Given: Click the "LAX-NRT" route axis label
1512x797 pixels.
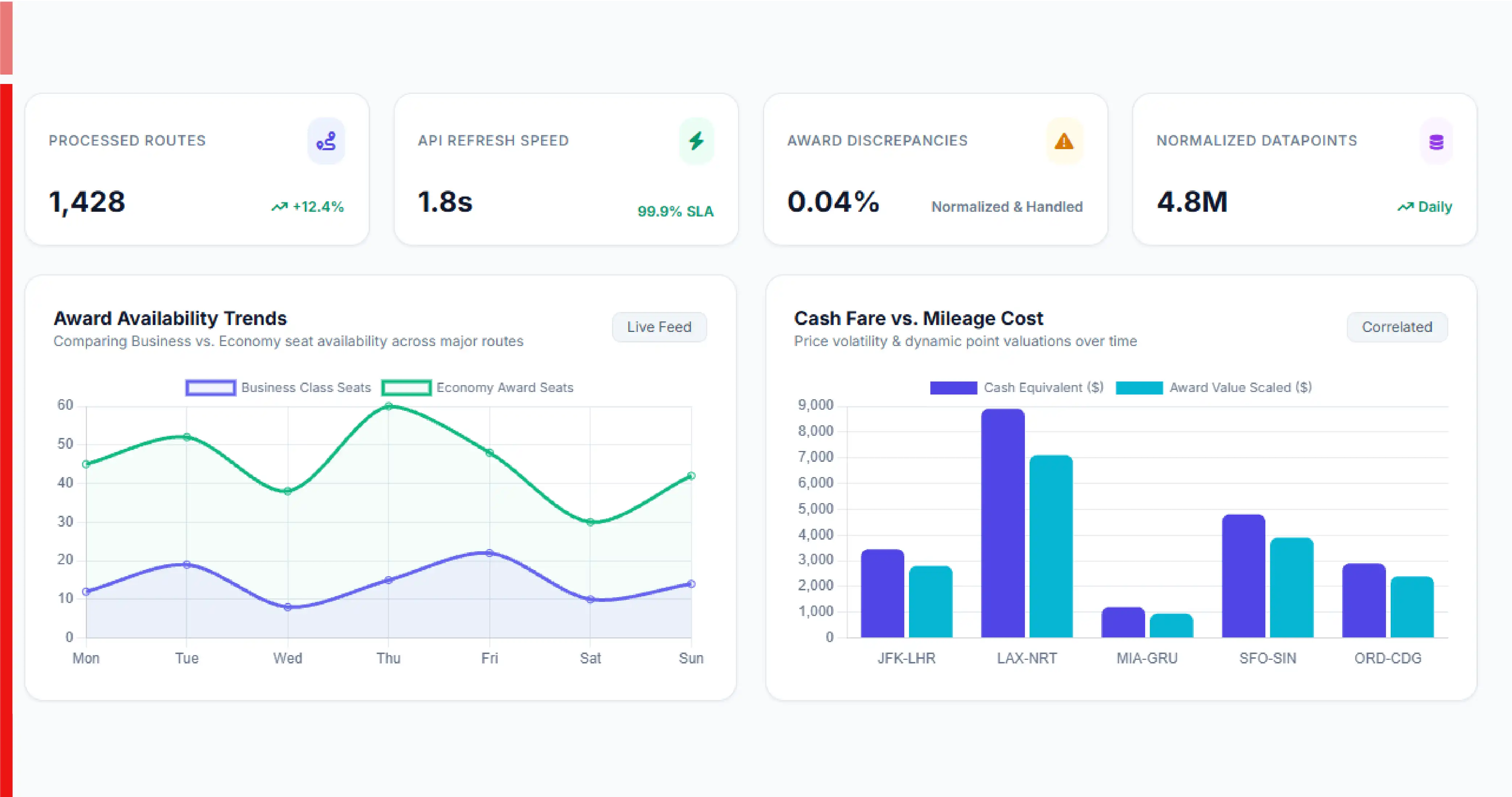Looking at the screenshot, I should (1027, 659).
